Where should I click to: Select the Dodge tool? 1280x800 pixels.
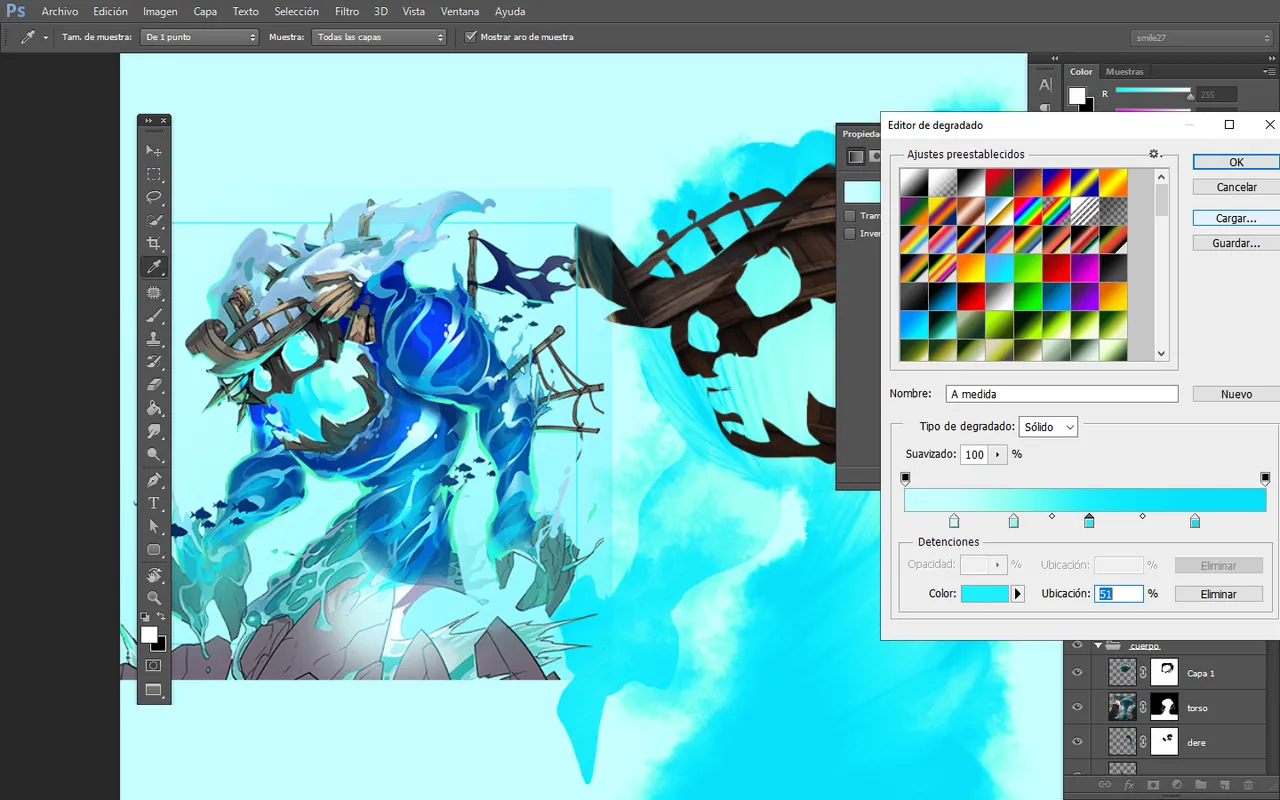(x=154, y=454)
